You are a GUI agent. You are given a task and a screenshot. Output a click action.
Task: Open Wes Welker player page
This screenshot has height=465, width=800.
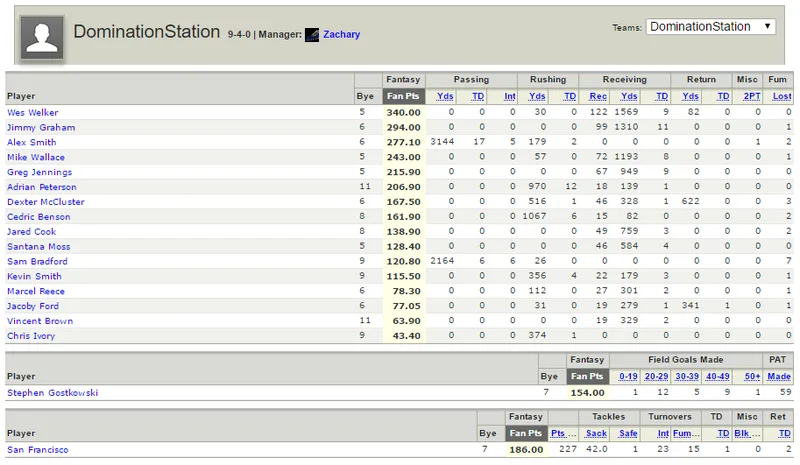[33, 112]
